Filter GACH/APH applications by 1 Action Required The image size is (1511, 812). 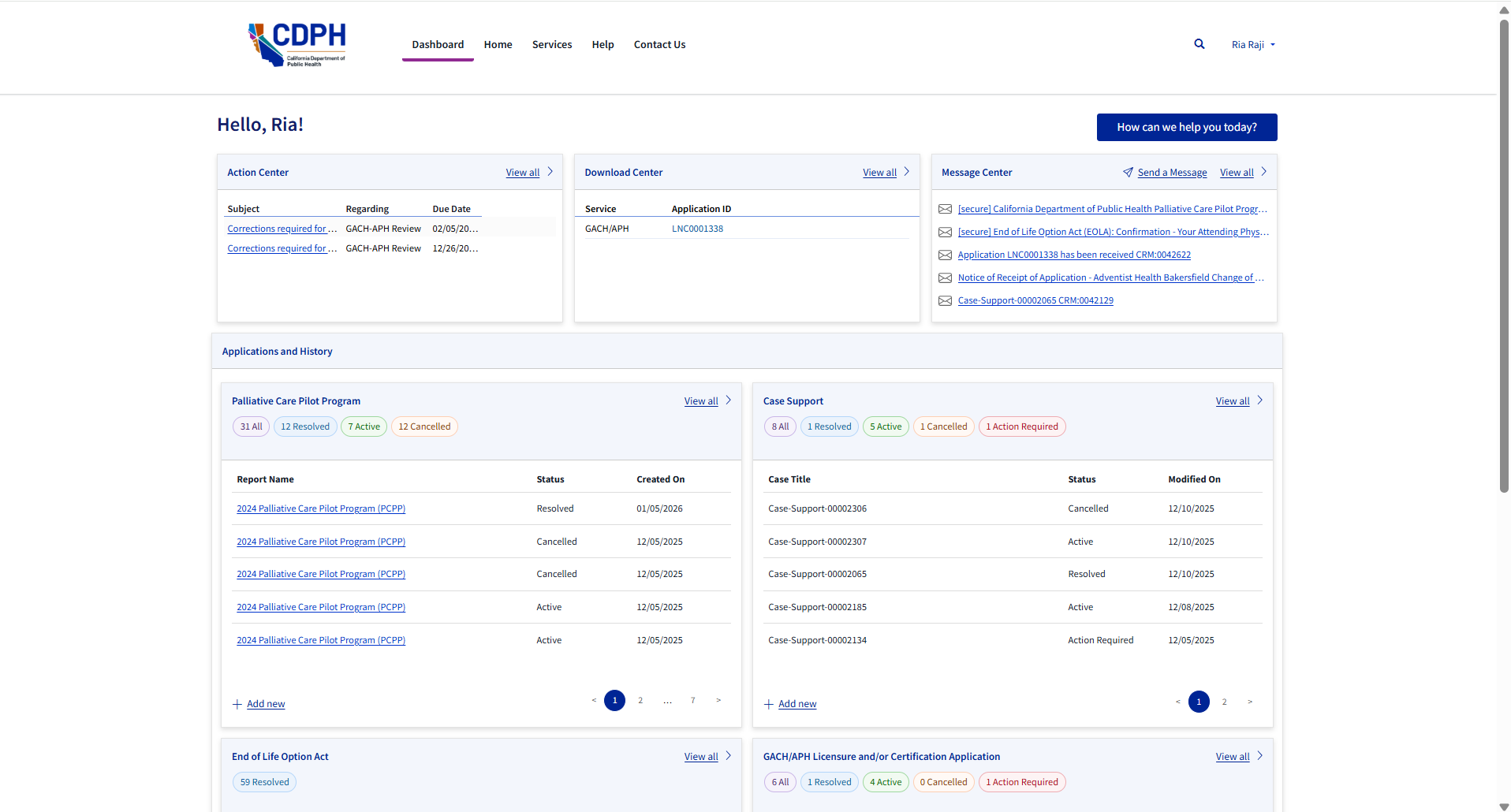1022,782
